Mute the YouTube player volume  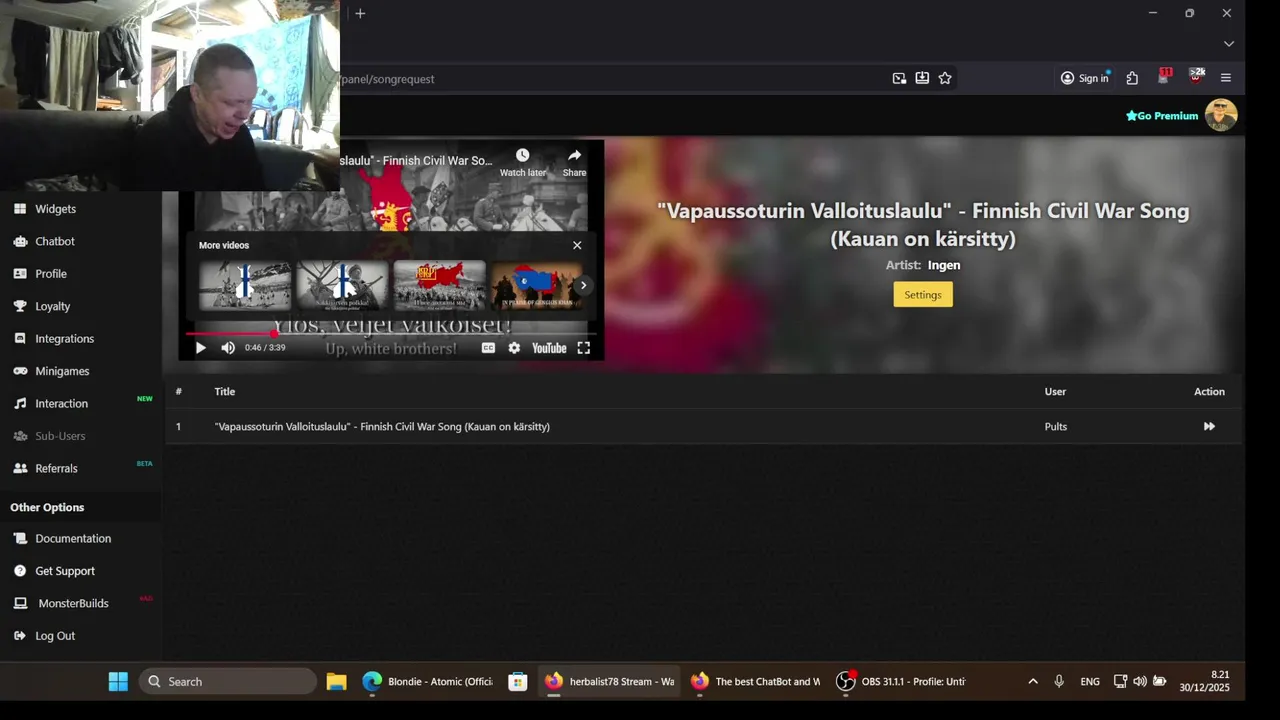click(228, 348)
